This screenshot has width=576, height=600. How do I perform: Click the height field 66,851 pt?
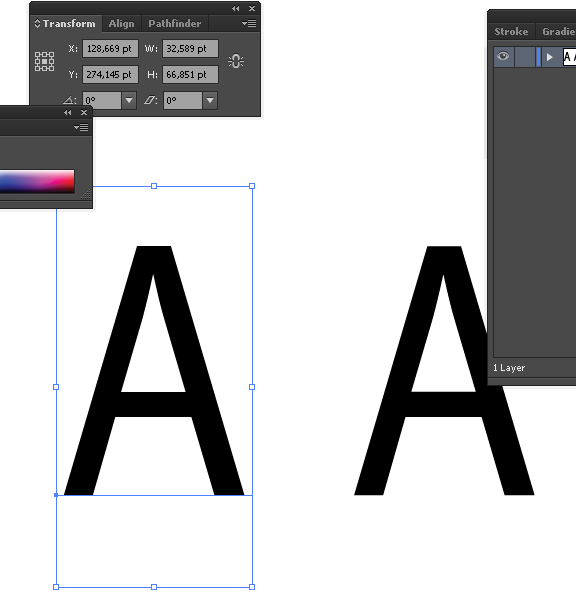[x=190, y=75]
